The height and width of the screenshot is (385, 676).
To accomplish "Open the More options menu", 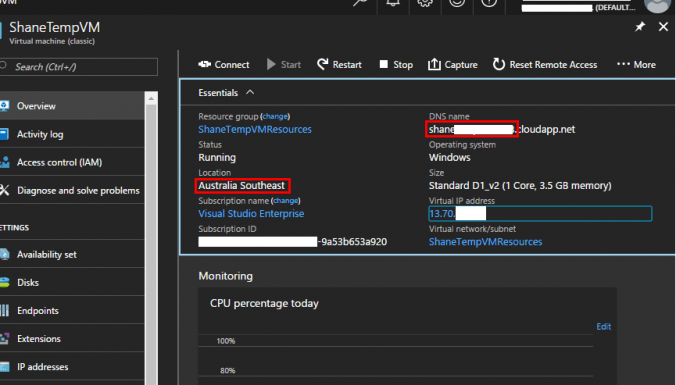I will 636,65.
